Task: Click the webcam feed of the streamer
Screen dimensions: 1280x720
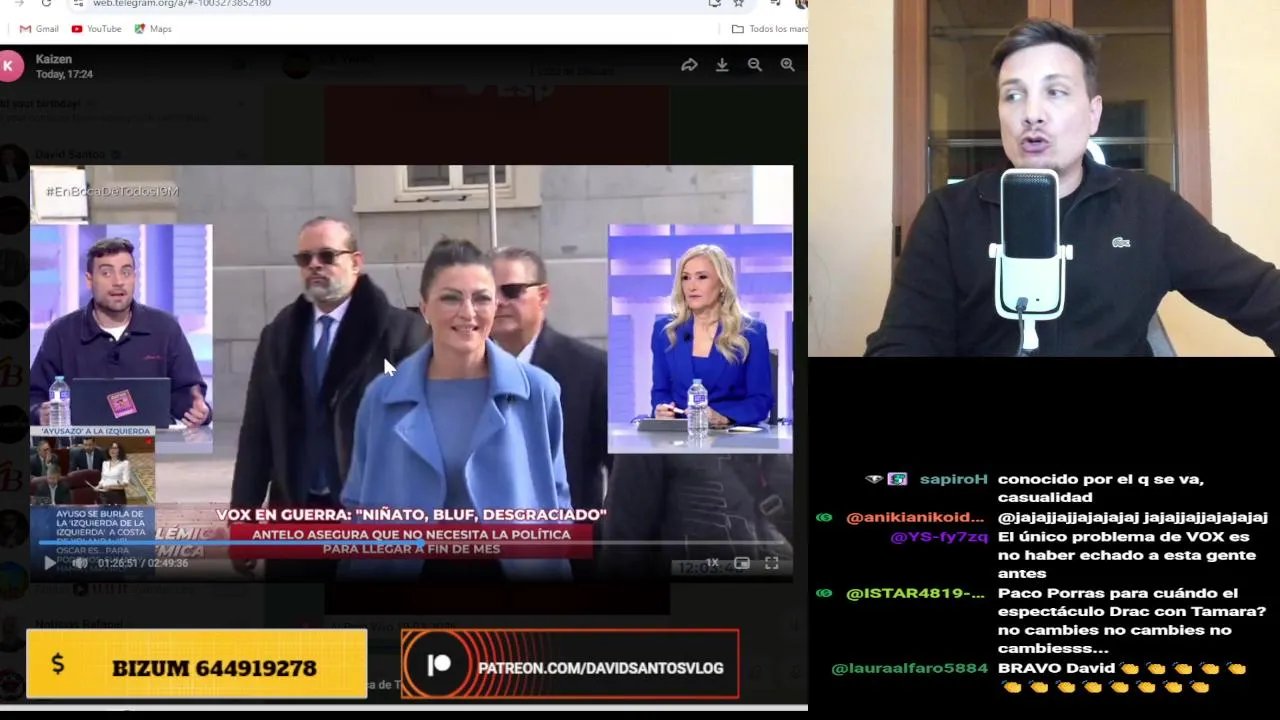Action: click(1044, 178)
